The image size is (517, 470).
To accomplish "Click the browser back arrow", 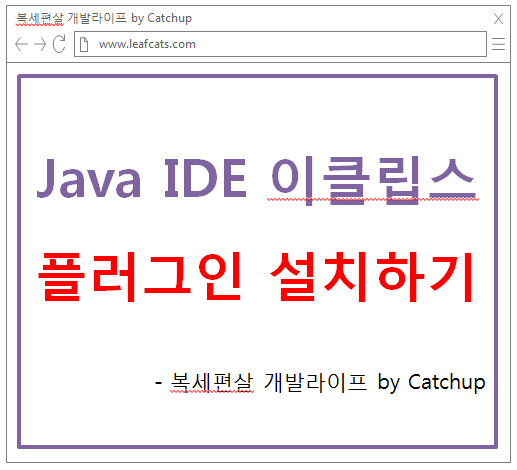I will (21, 44).
